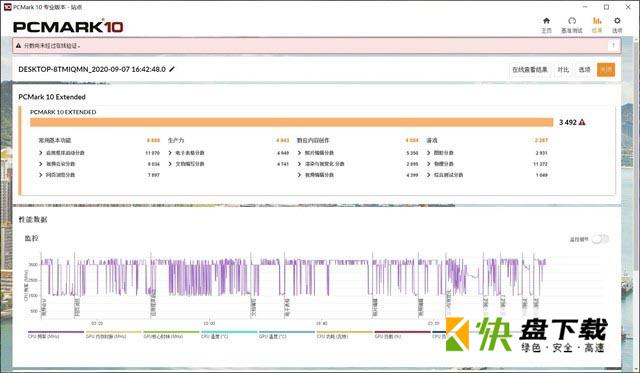Toggle the CPU frequency legend series

[56, 334]
